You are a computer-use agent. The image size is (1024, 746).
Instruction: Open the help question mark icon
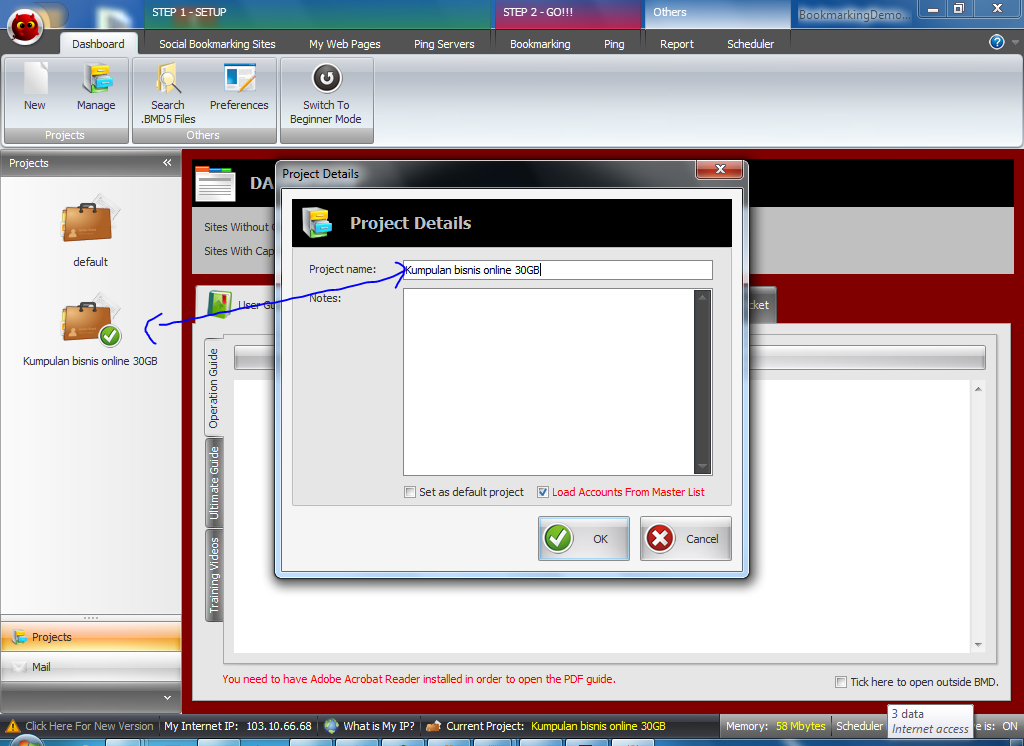tap(997, 42)
